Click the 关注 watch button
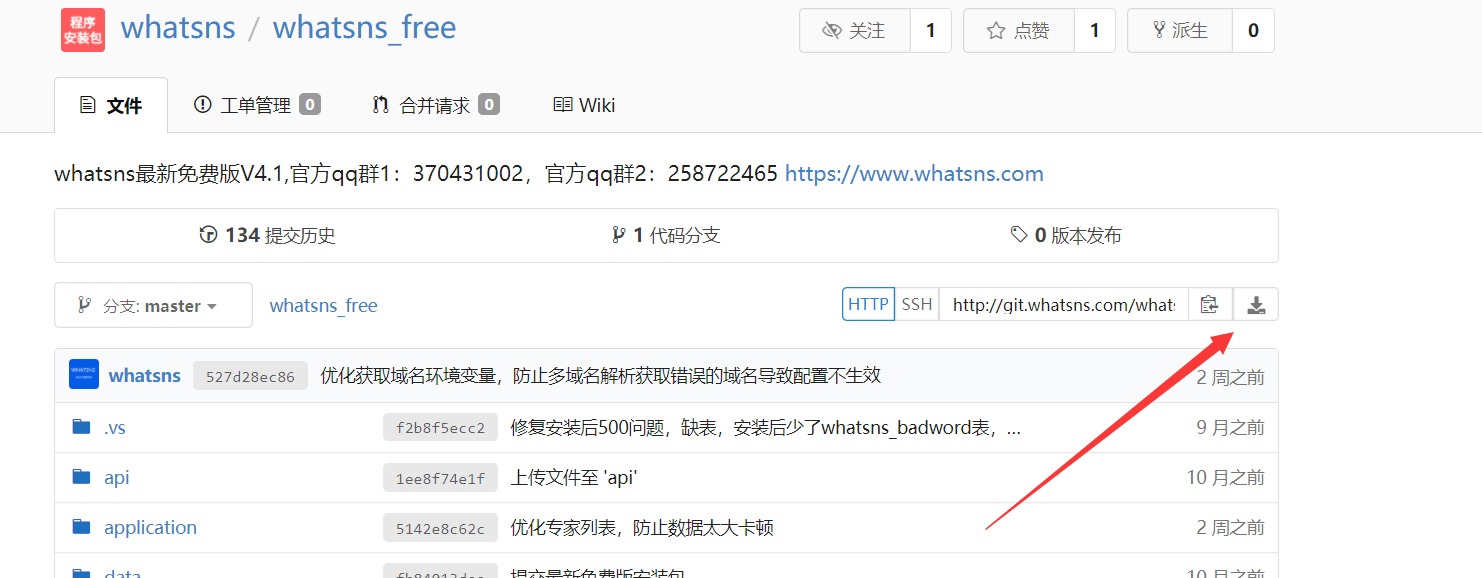1482x578 pixels. pos(855,31)
